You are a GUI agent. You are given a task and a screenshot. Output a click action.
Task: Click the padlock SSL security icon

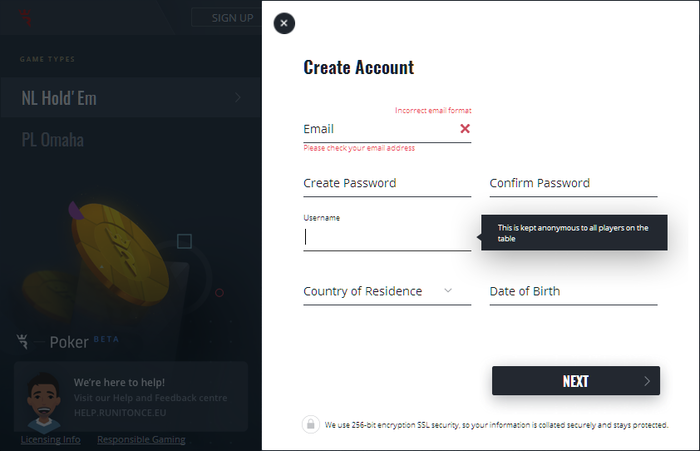(x=311, y=424)
